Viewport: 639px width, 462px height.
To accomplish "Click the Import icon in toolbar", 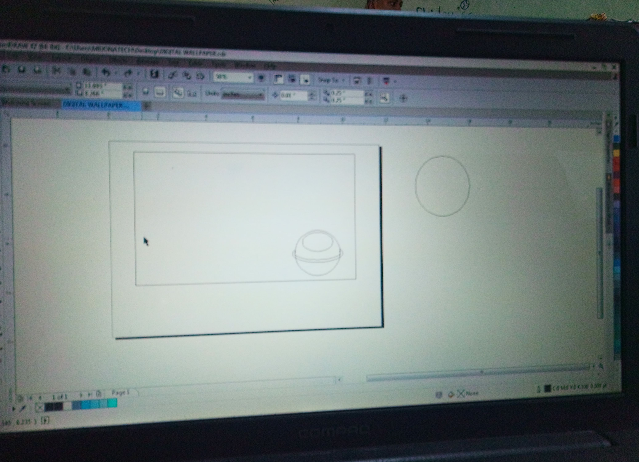I will pos(172,75).
